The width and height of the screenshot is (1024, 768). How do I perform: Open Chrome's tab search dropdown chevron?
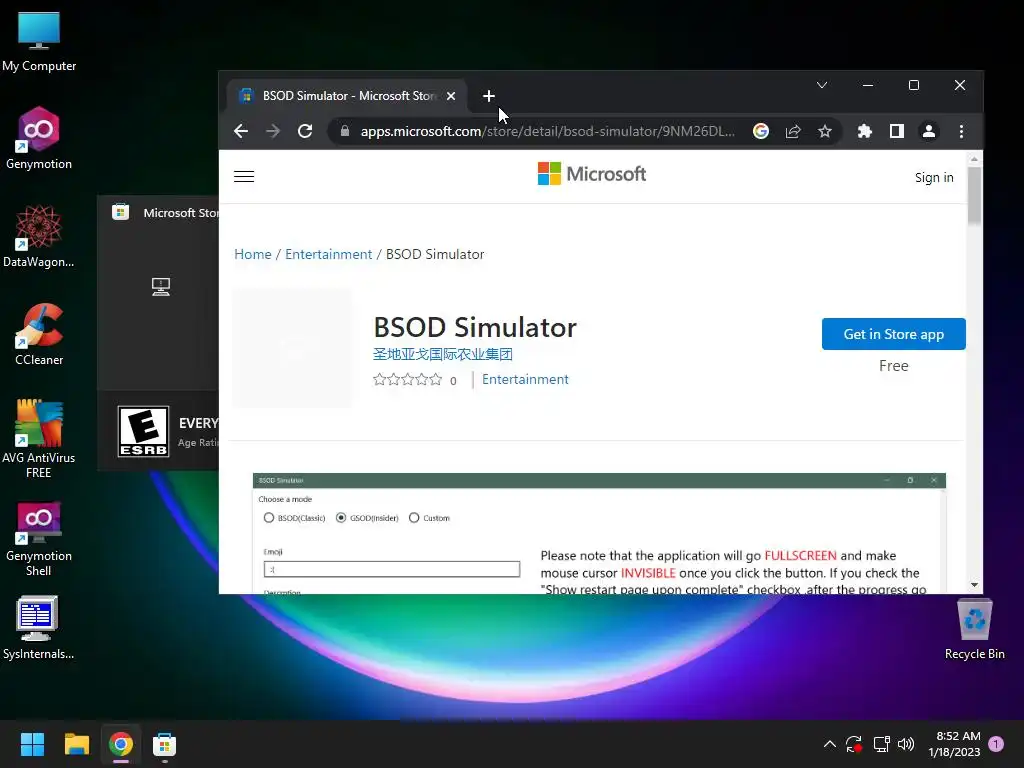pyautogui.click(x=822, y=86)
